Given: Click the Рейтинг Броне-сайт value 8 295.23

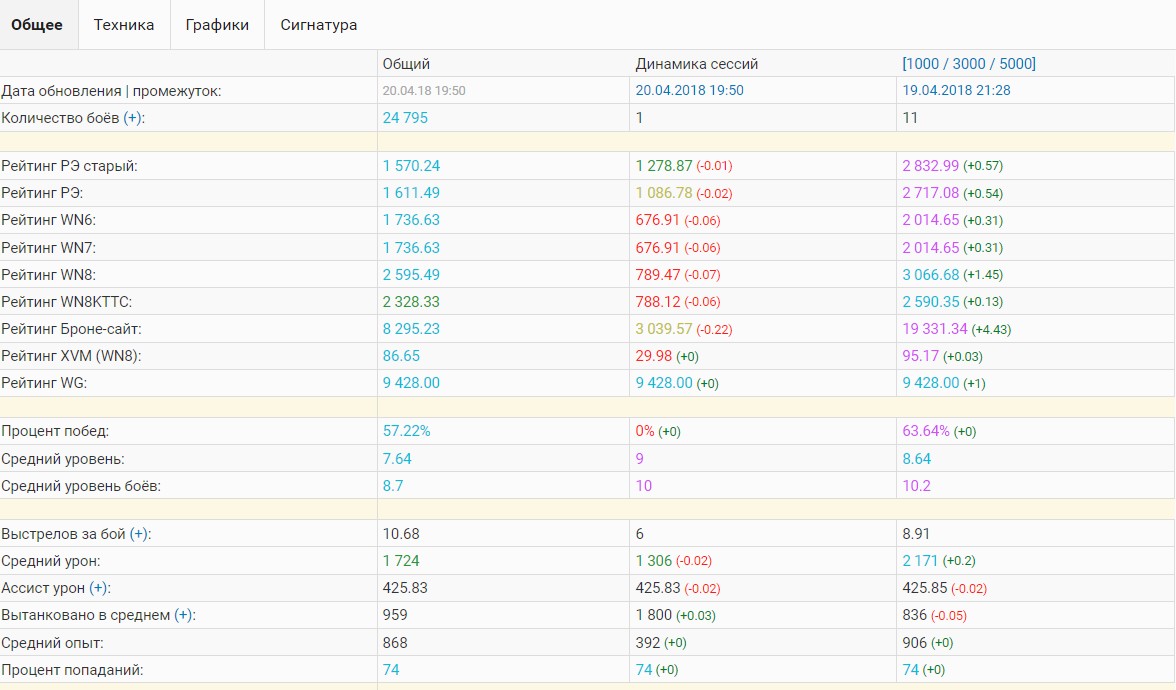Looking at the screenshot, I should [411, 328].
